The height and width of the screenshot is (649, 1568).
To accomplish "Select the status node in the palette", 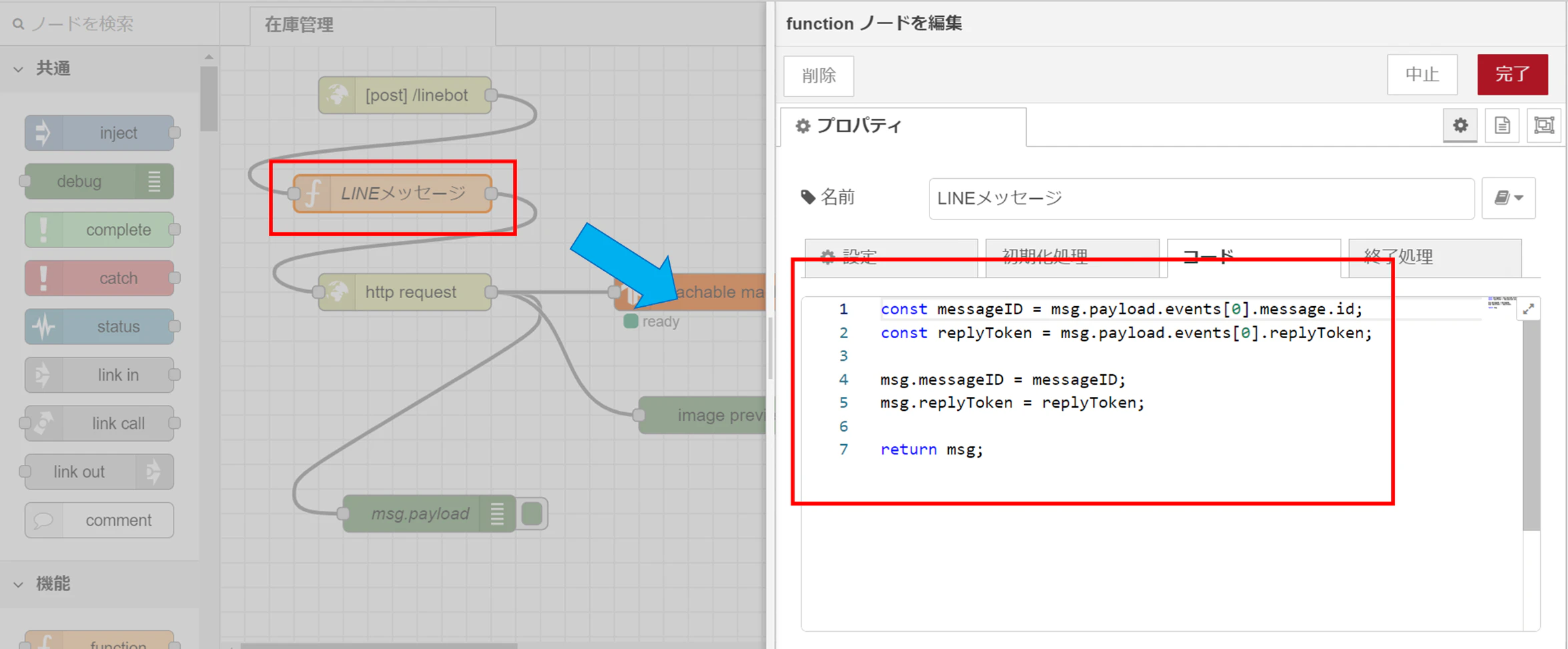I will 99,326.
